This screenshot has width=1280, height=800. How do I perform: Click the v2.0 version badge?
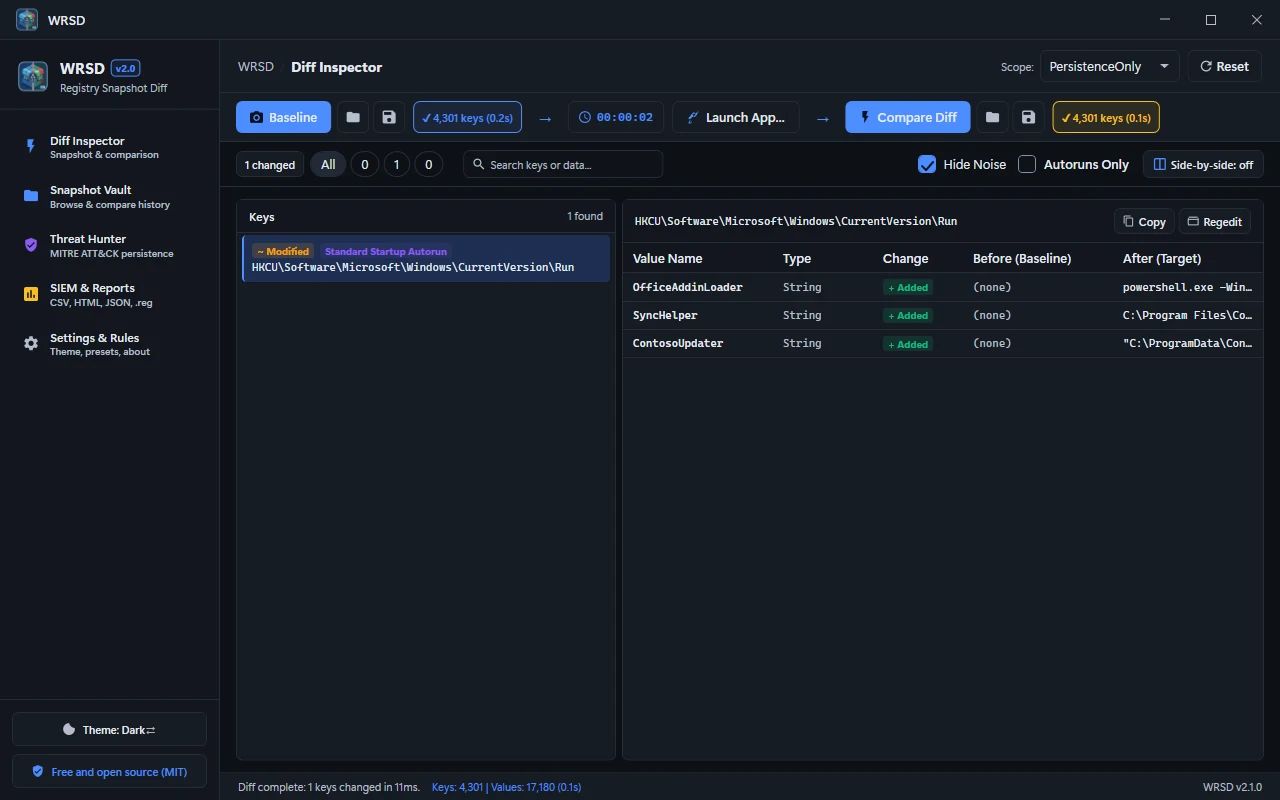pyautogui.click(x=126, y=68)
